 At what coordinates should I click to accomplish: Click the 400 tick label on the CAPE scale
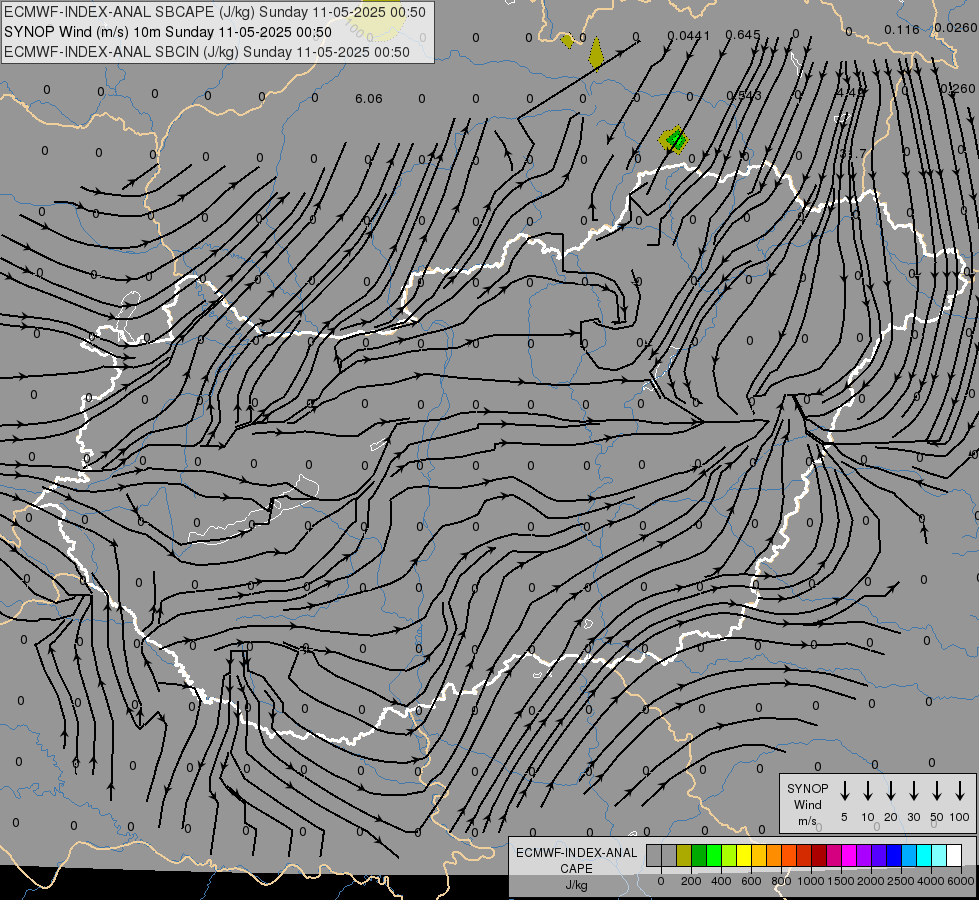(x=721, y=881)
